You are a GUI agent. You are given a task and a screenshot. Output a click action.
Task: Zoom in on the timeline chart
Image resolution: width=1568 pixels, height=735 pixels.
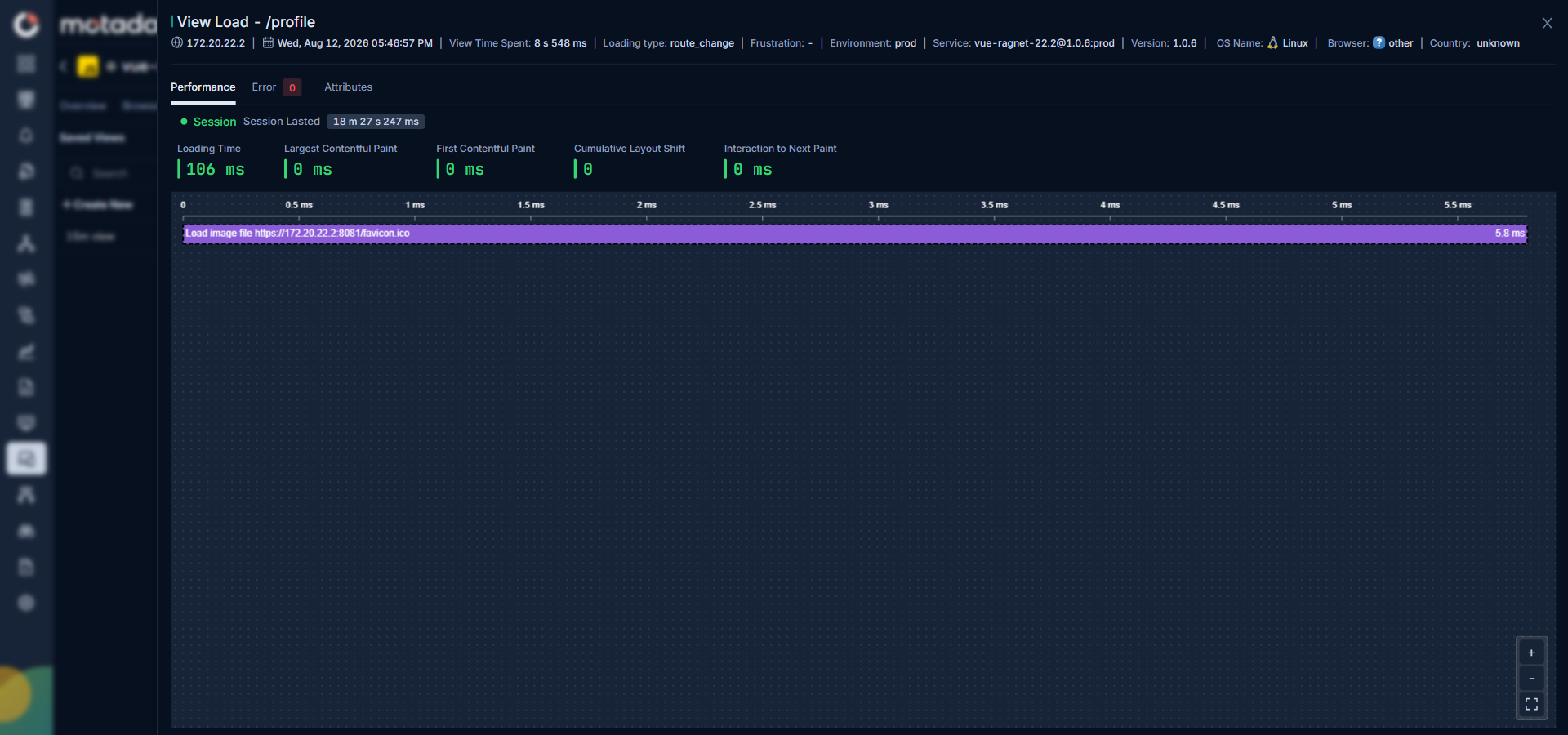(x=1531, y=653)
